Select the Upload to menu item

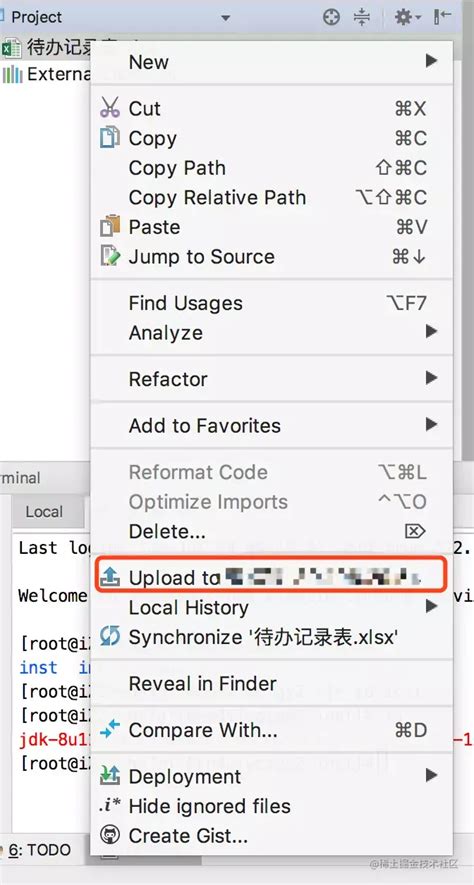(271, 576)
